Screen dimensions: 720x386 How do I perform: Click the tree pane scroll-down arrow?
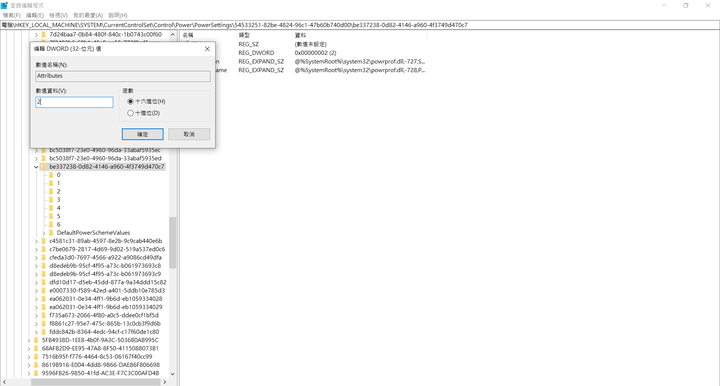tap(173, 374)
